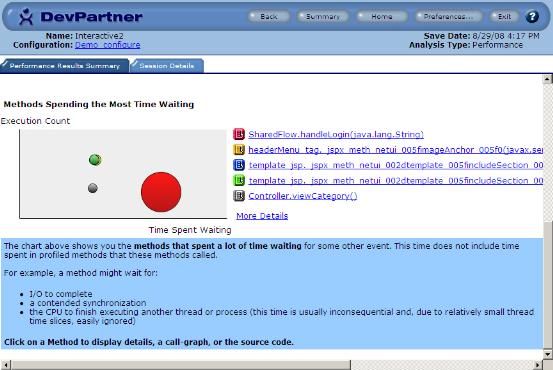Click horizontal scrollbar right arrow
Image resolution: width=553 pixels, height=370 pixels.
tap(537, 365)
